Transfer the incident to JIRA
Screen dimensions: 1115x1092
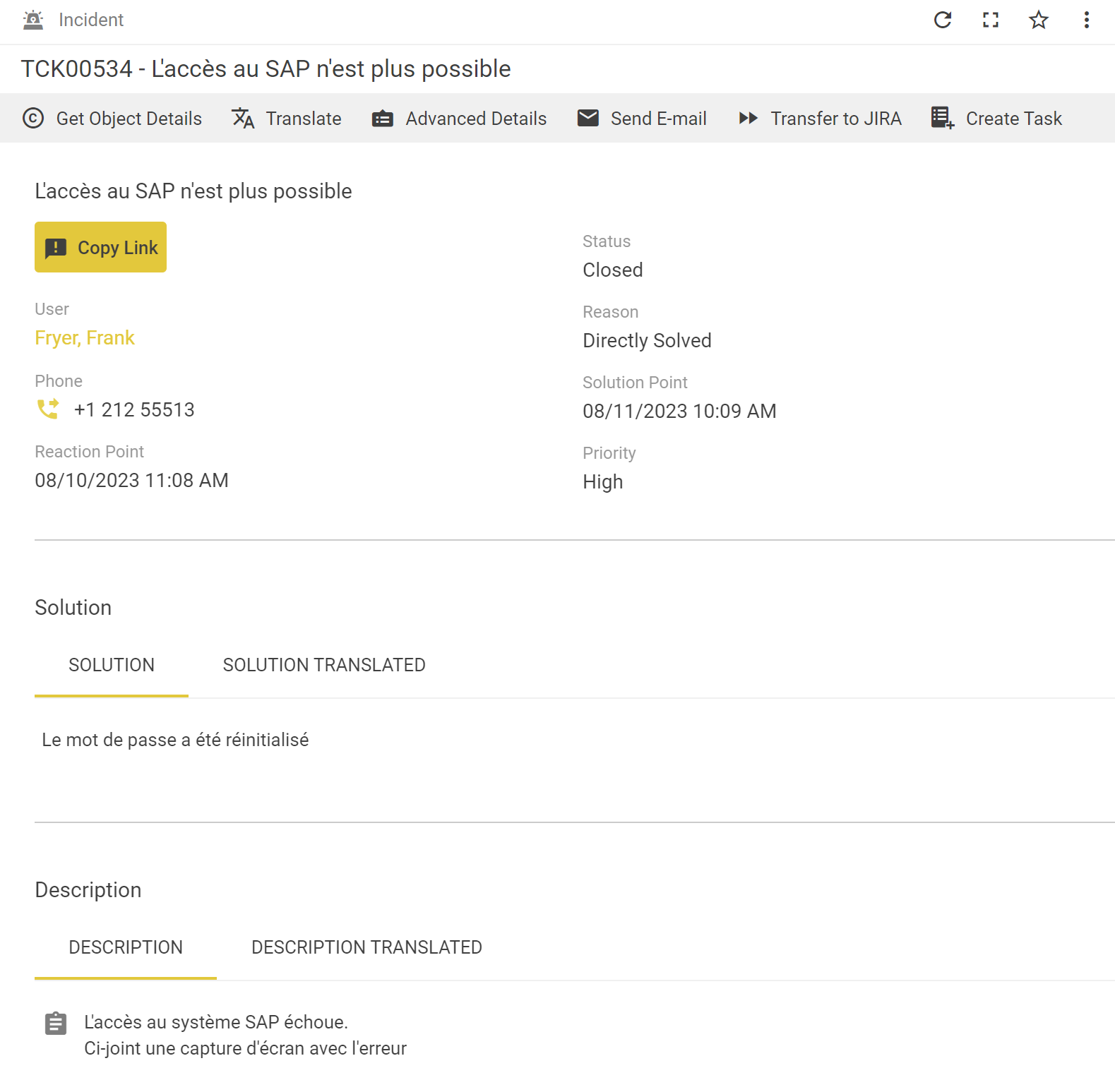point(820,119)
